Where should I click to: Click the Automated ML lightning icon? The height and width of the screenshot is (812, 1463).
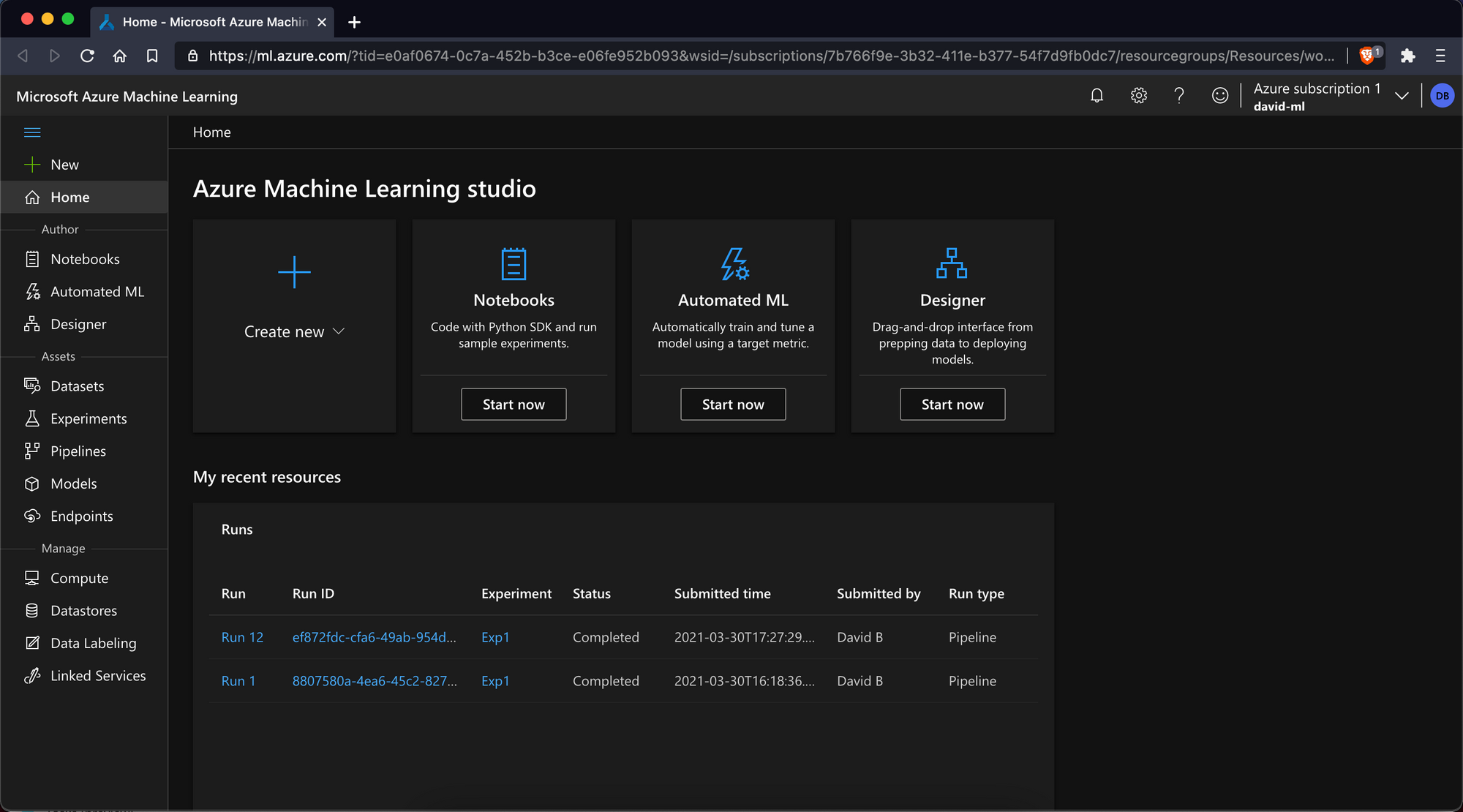734,264
